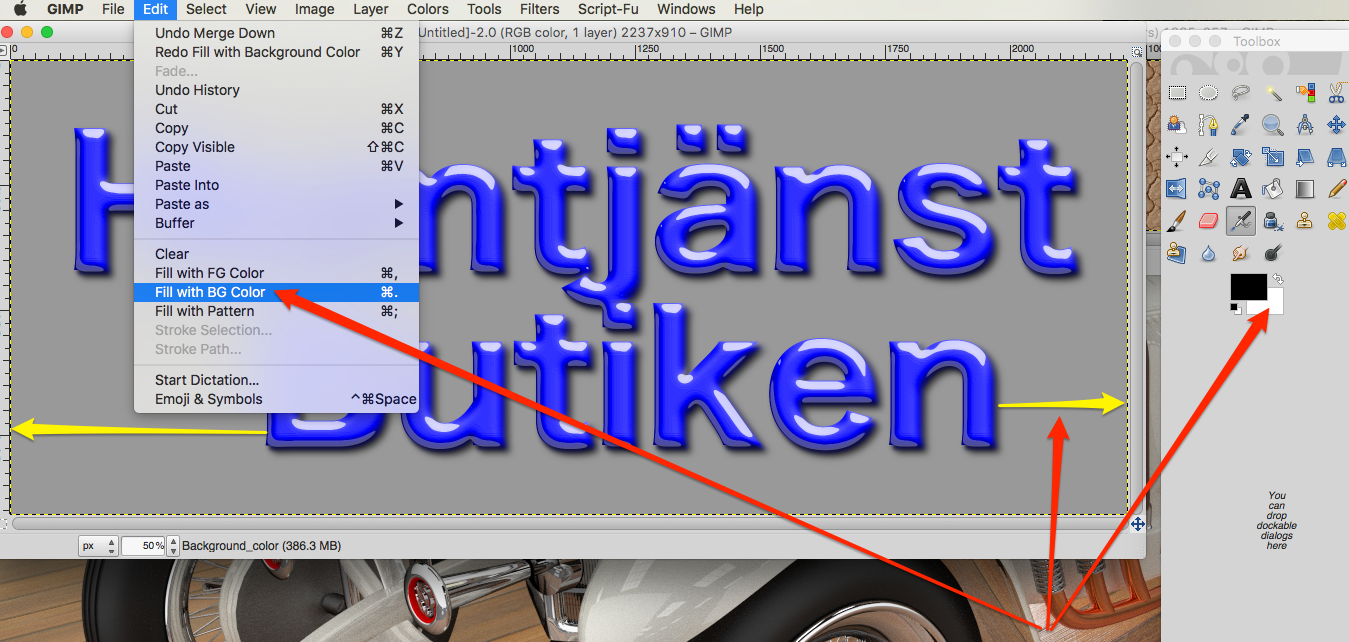Select the Paintbrush tool
The image size is (1349, 642).
[1177, 220]
